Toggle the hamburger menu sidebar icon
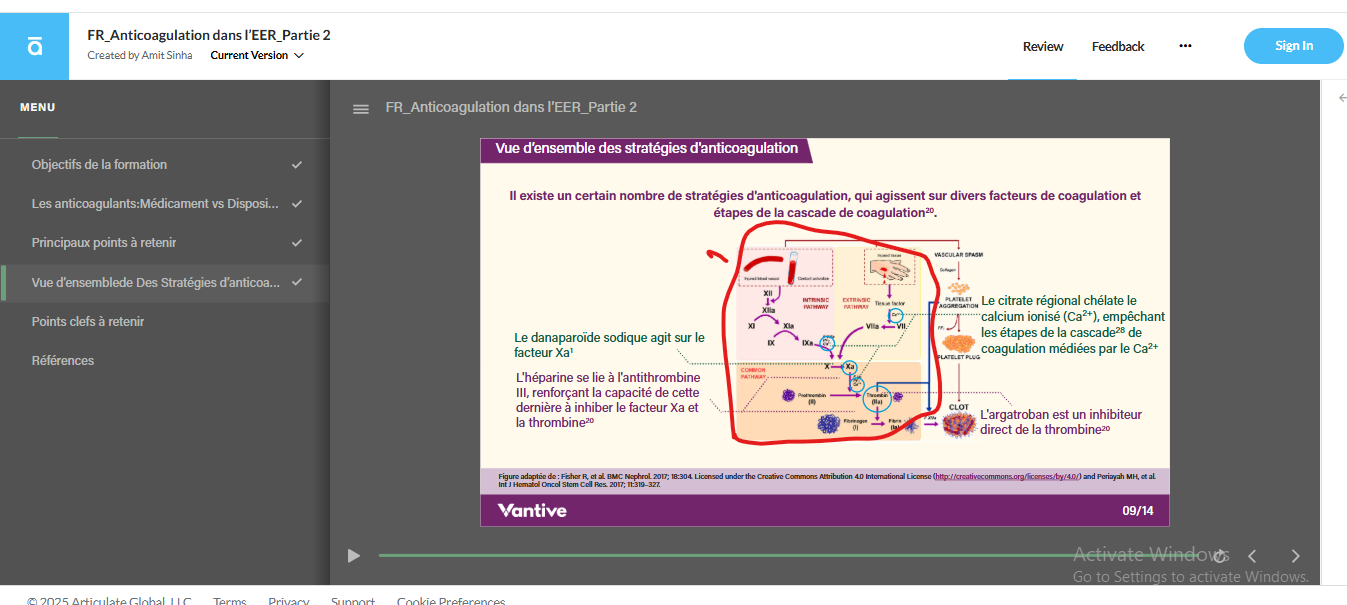Image resolution: width=1347 pixels, height=605 pixels. pos(361,109)
